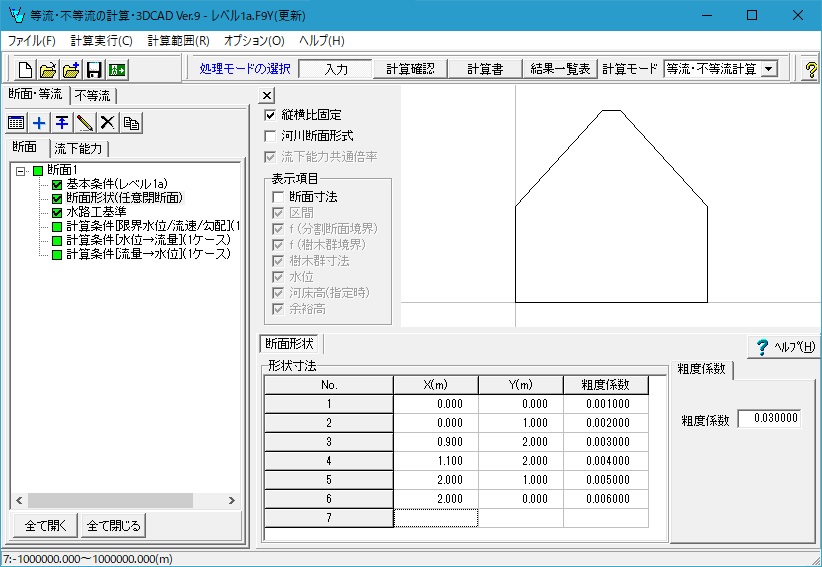Click the 入力 mode button
822x567 pixels.
(336, 69)
